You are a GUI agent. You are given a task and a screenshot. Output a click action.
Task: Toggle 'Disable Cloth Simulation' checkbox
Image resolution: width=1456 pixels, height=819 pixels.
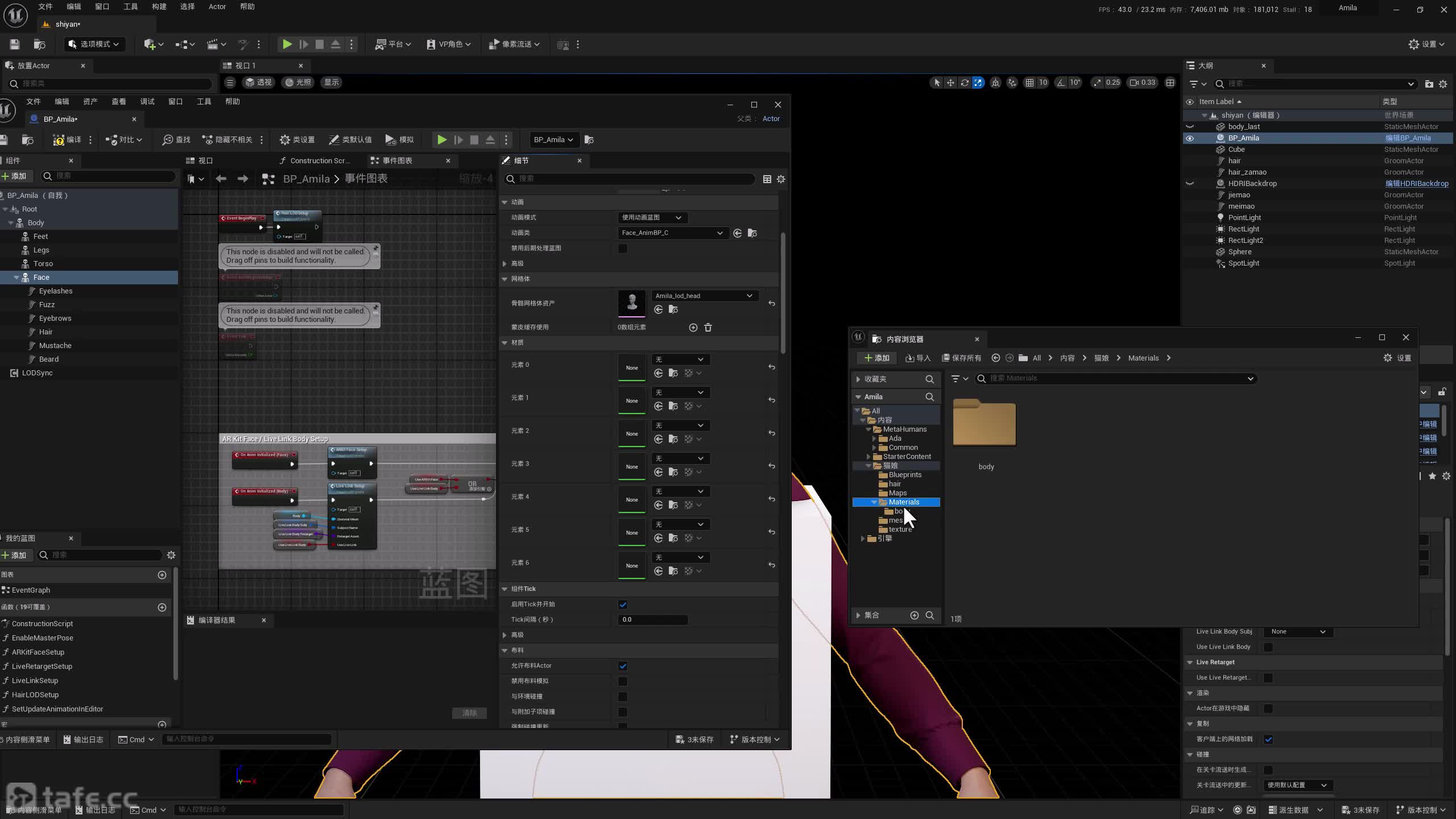tap(623, 681)
